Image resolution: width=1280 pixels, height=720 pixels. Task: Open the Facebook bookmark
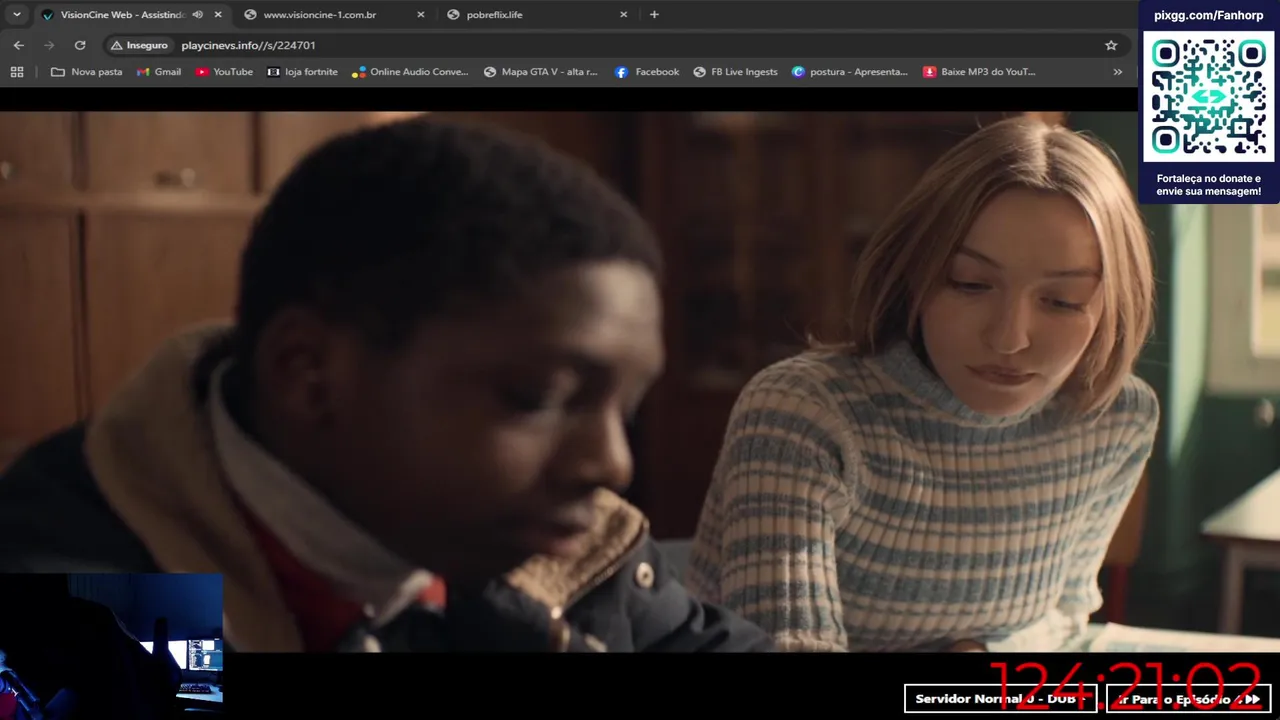[647, 72]
